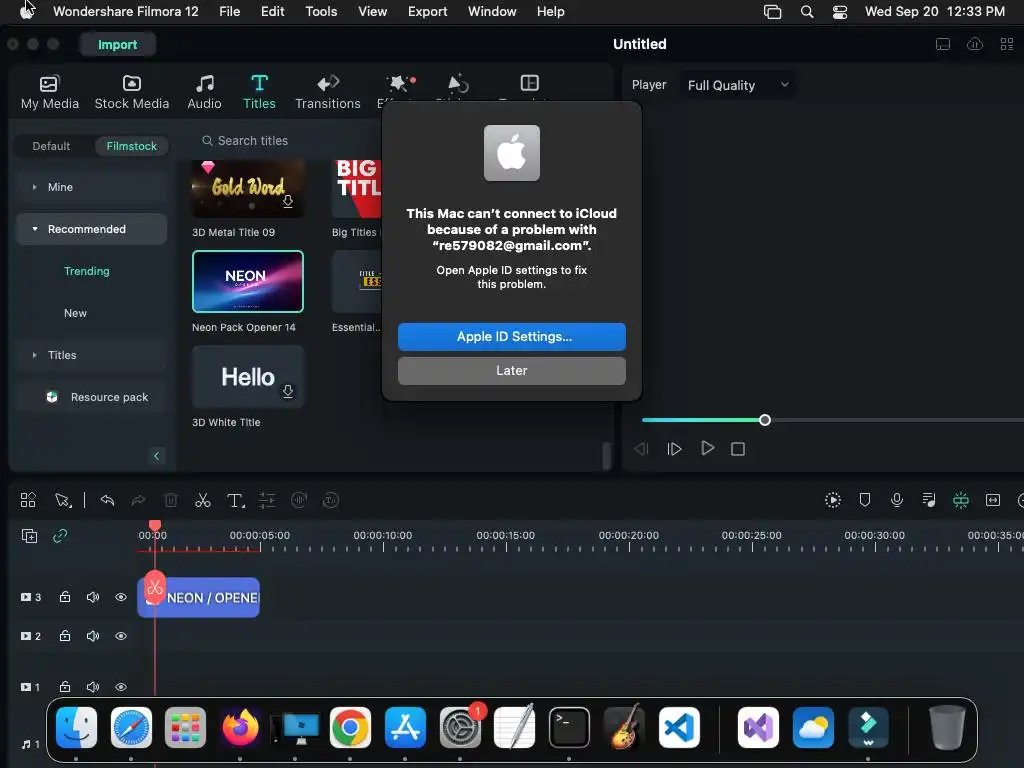Toggle timeline snapping icon
This screenshot has height=768, width=1024.
point(961,500)
